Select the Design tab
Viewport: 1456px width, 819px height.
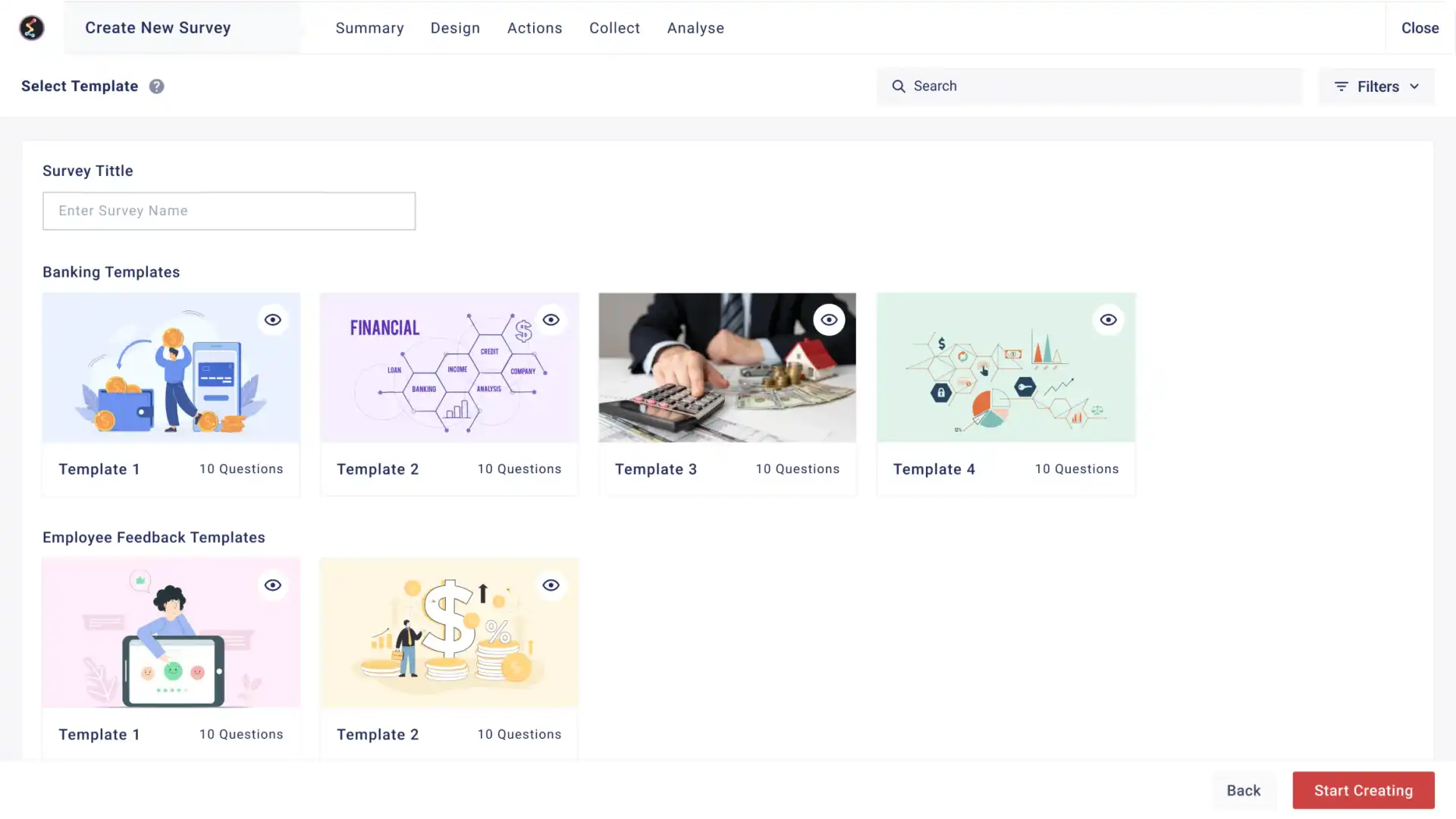tap(455, 27)
